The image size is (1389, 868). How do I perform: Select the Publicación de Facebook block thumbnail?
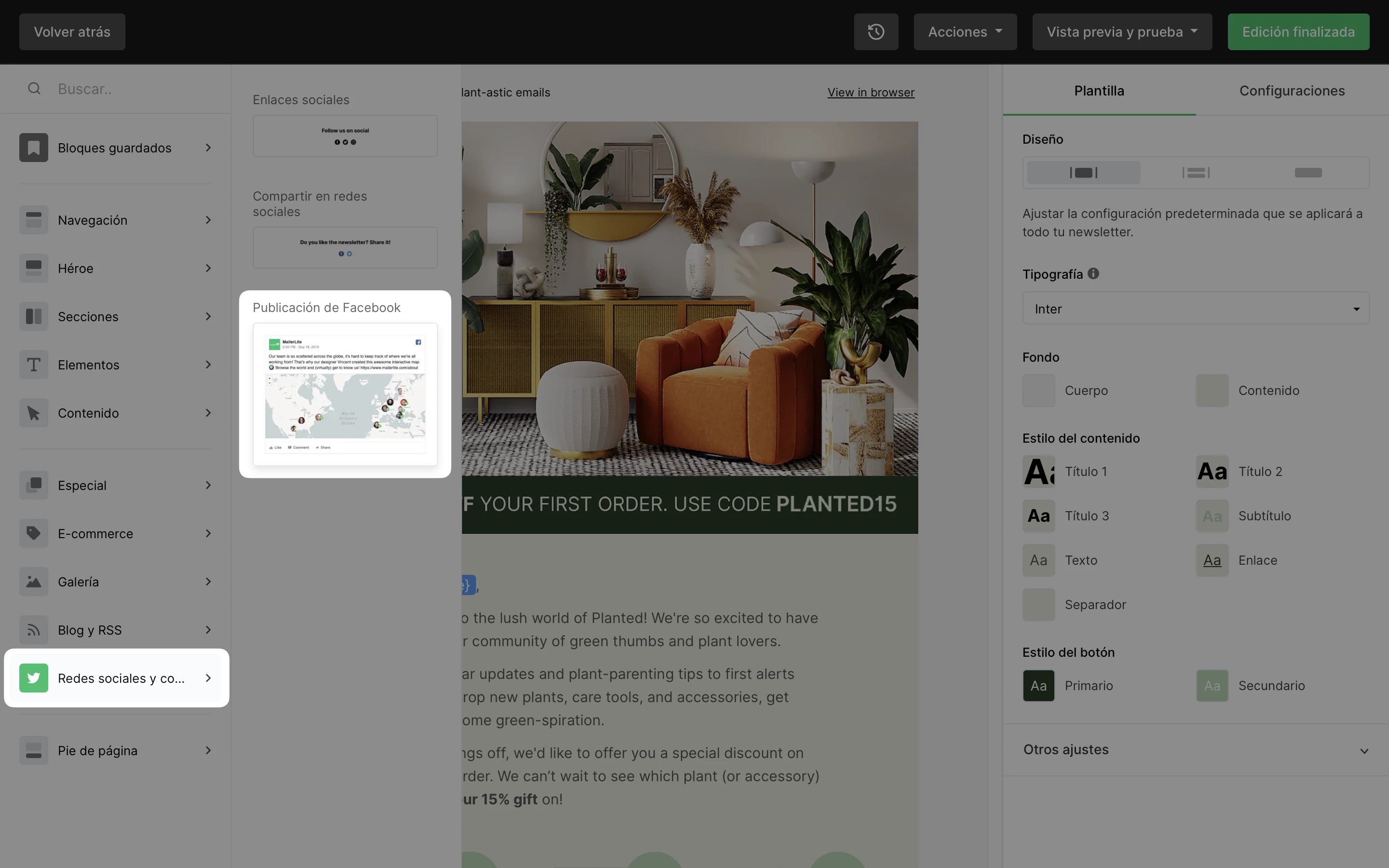[x=345, y=394]
